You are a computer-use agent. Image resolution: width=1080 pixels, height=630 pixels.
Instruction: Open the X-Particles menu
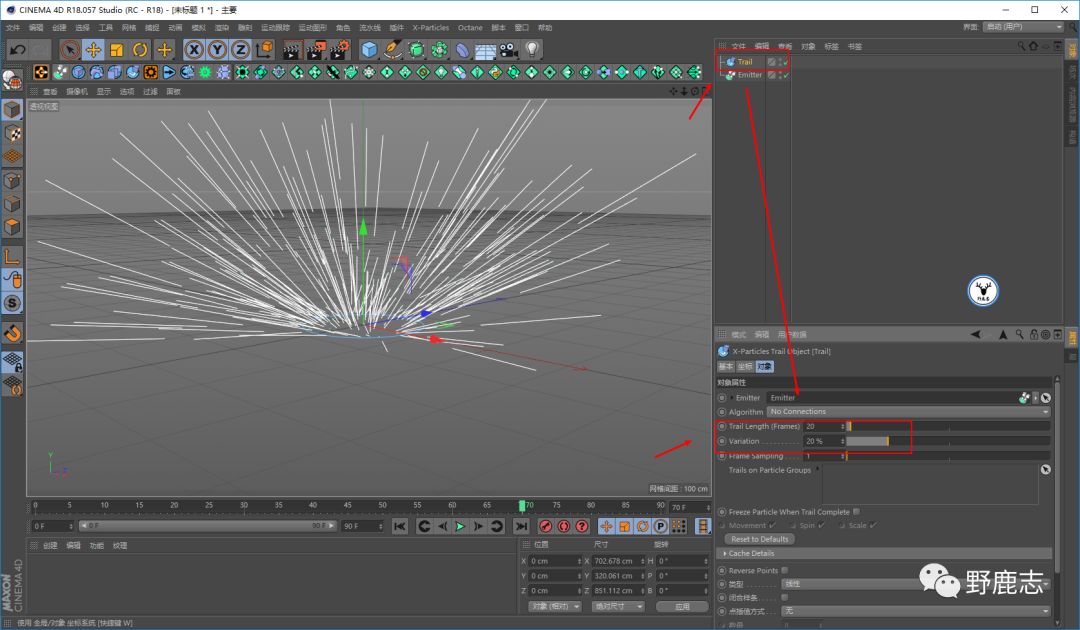431,28
